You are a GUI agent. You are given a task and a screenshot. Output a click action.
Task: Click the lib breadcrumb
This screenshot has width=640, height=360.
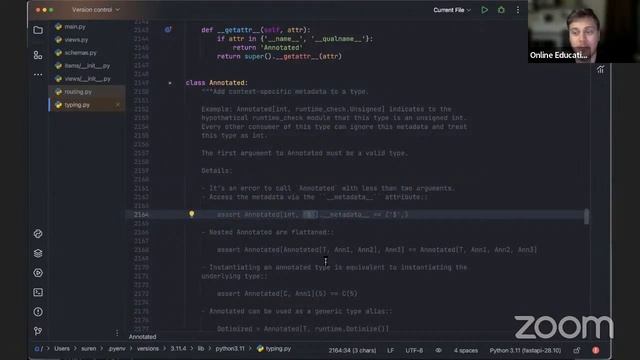click(x=201, y=349)
